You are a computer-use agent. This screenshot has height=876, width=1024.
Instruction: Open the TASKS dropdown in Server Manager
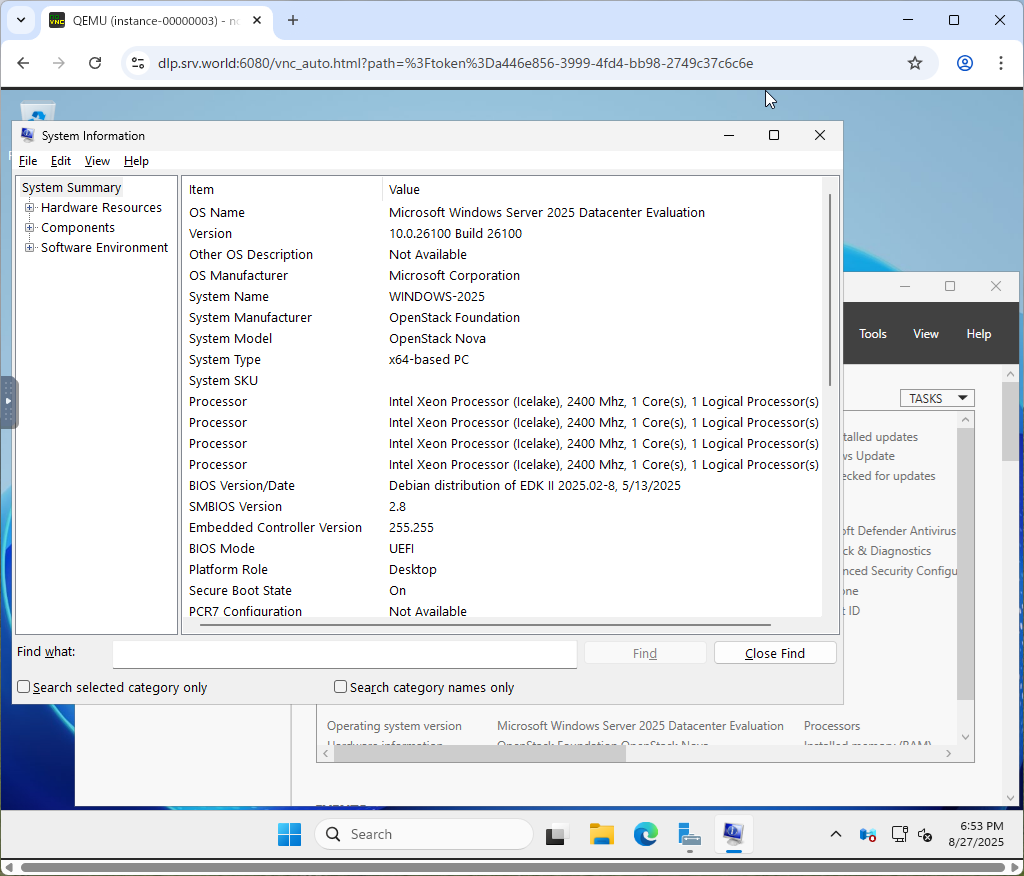click(937, 398)
